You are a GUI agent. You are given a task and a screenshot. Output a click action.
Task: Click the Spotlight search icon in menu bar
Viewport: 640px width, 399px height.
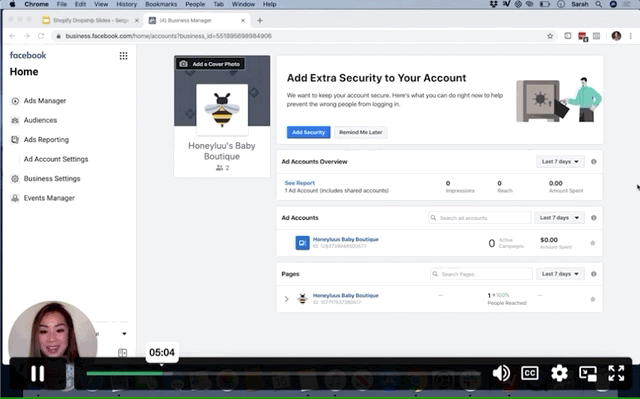click(x=598, y=4)
